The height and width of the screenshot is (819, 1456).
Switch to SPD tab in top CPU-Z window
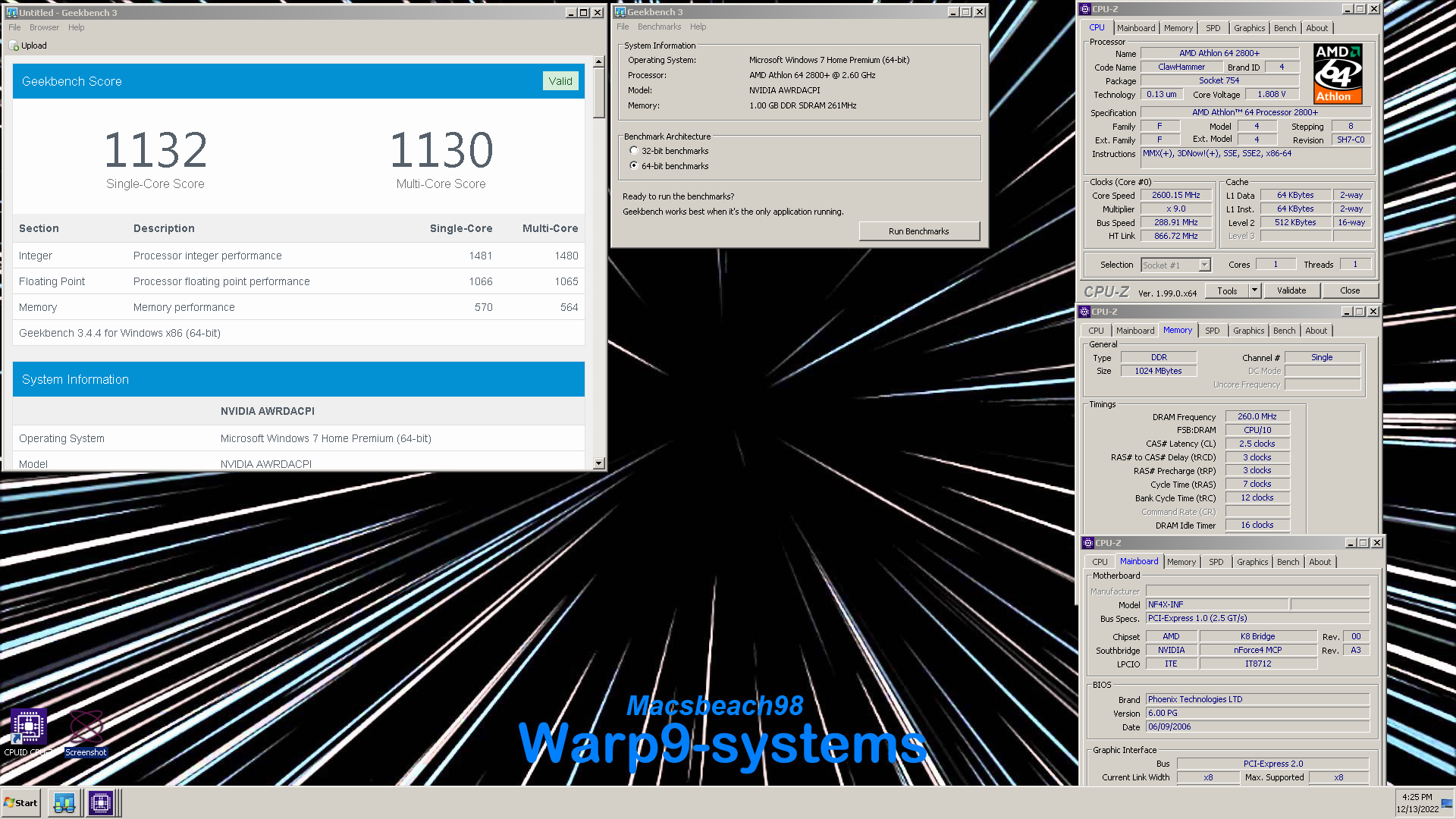coord(1213,28)
